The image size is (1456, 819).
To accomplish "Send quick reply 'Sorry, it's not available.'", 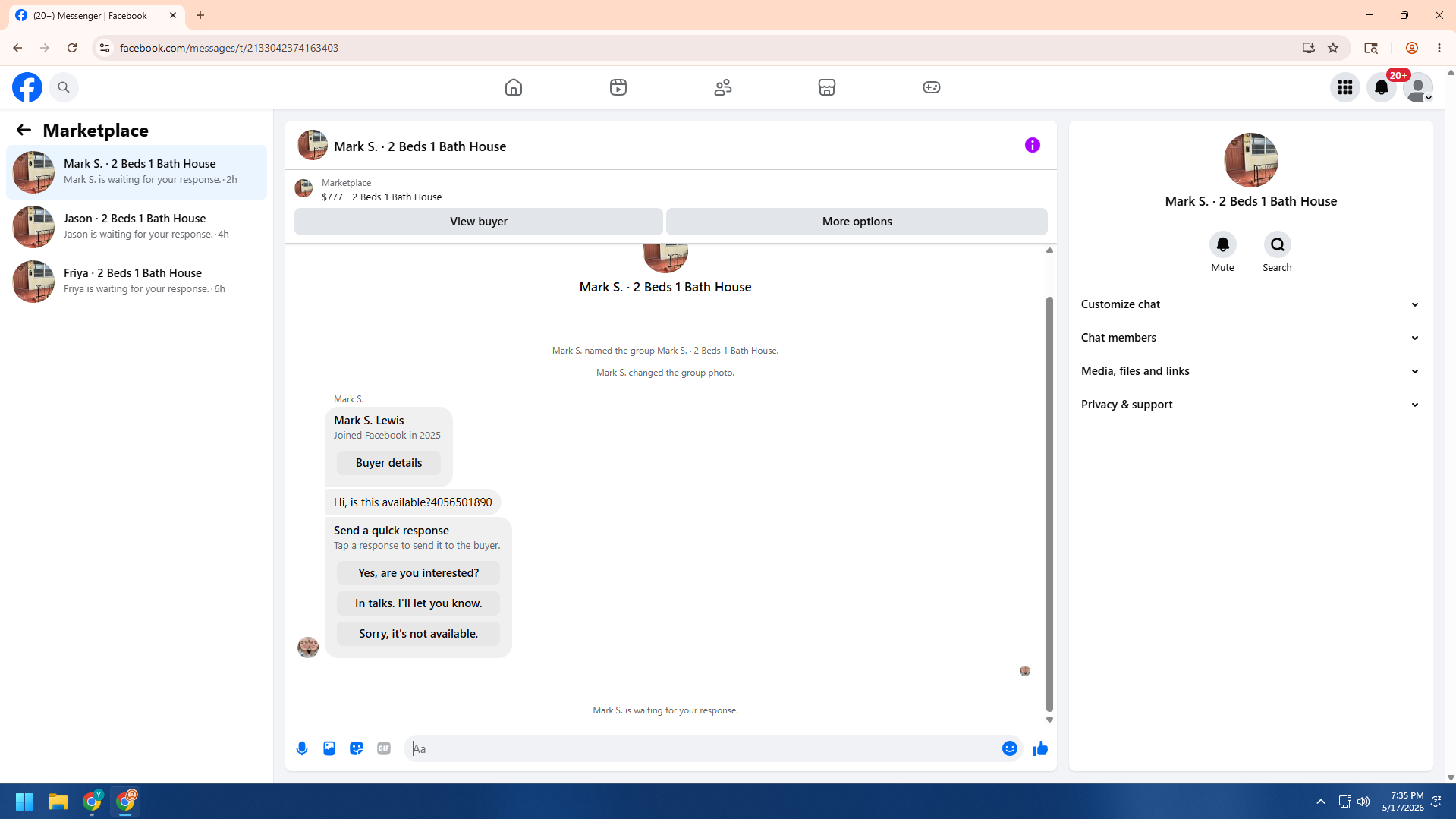I will (419, 634).
